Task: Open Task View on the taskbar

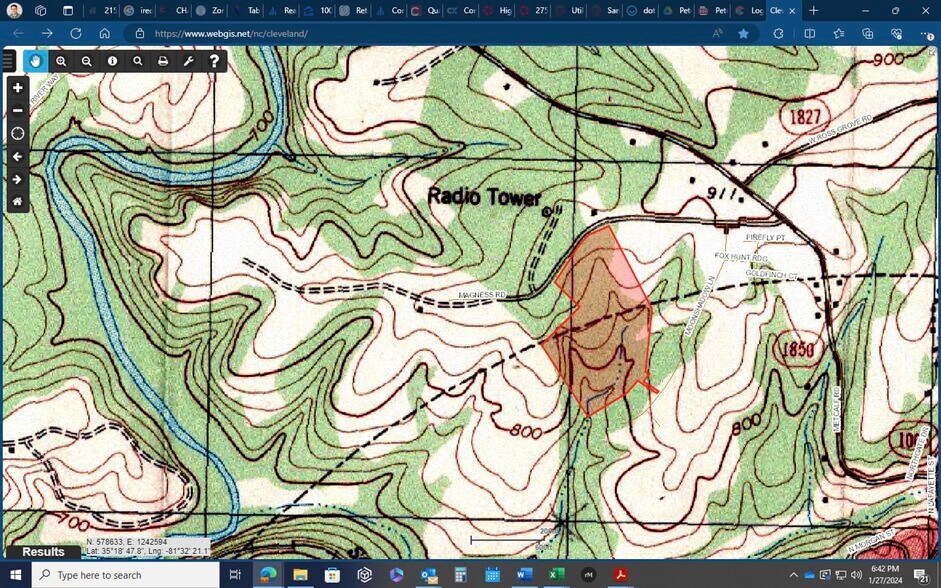Action: 235,575
